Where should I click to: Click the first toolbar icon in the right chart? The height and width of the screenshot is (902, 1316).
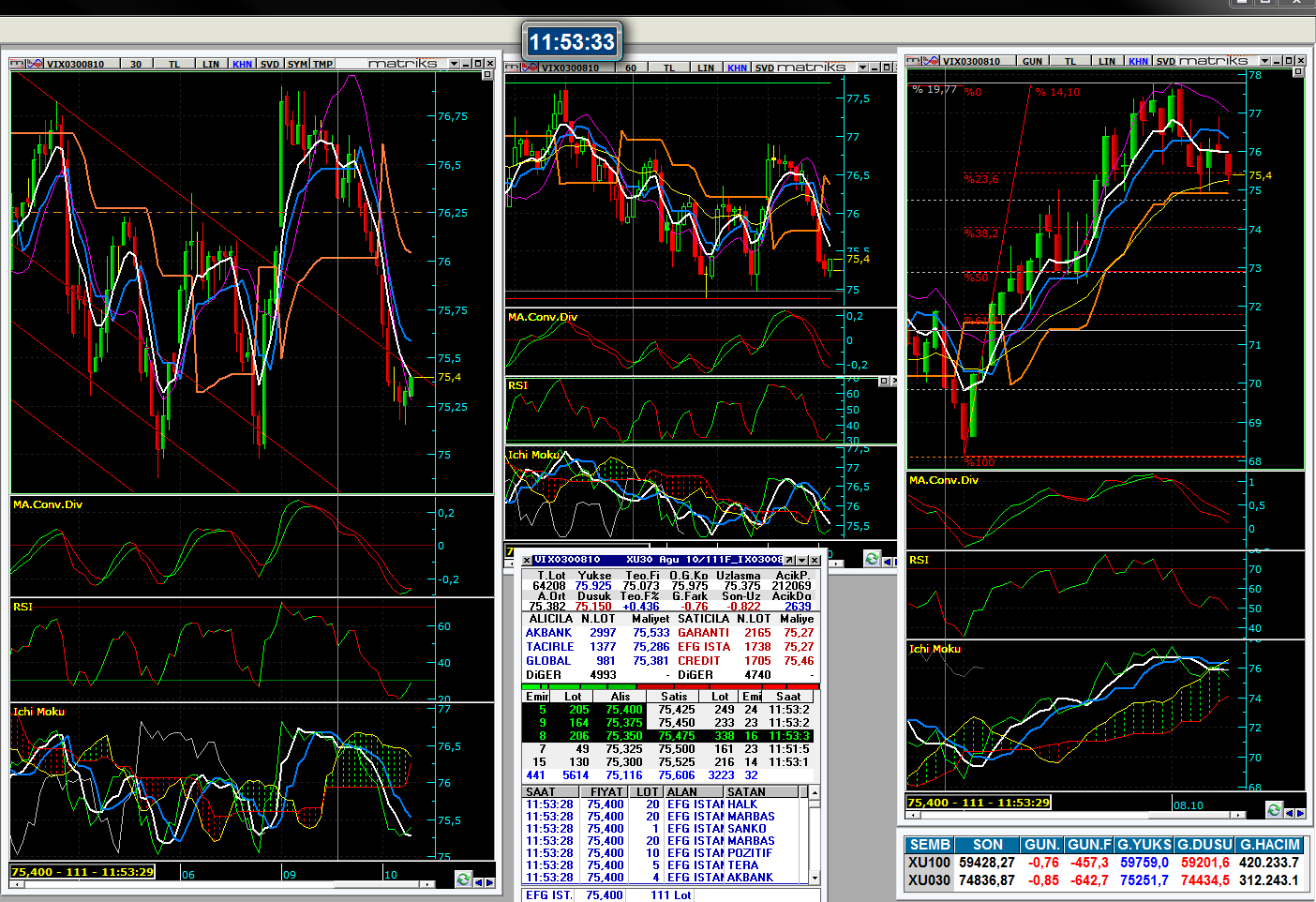pyautogui.click(x=914, y=61)
